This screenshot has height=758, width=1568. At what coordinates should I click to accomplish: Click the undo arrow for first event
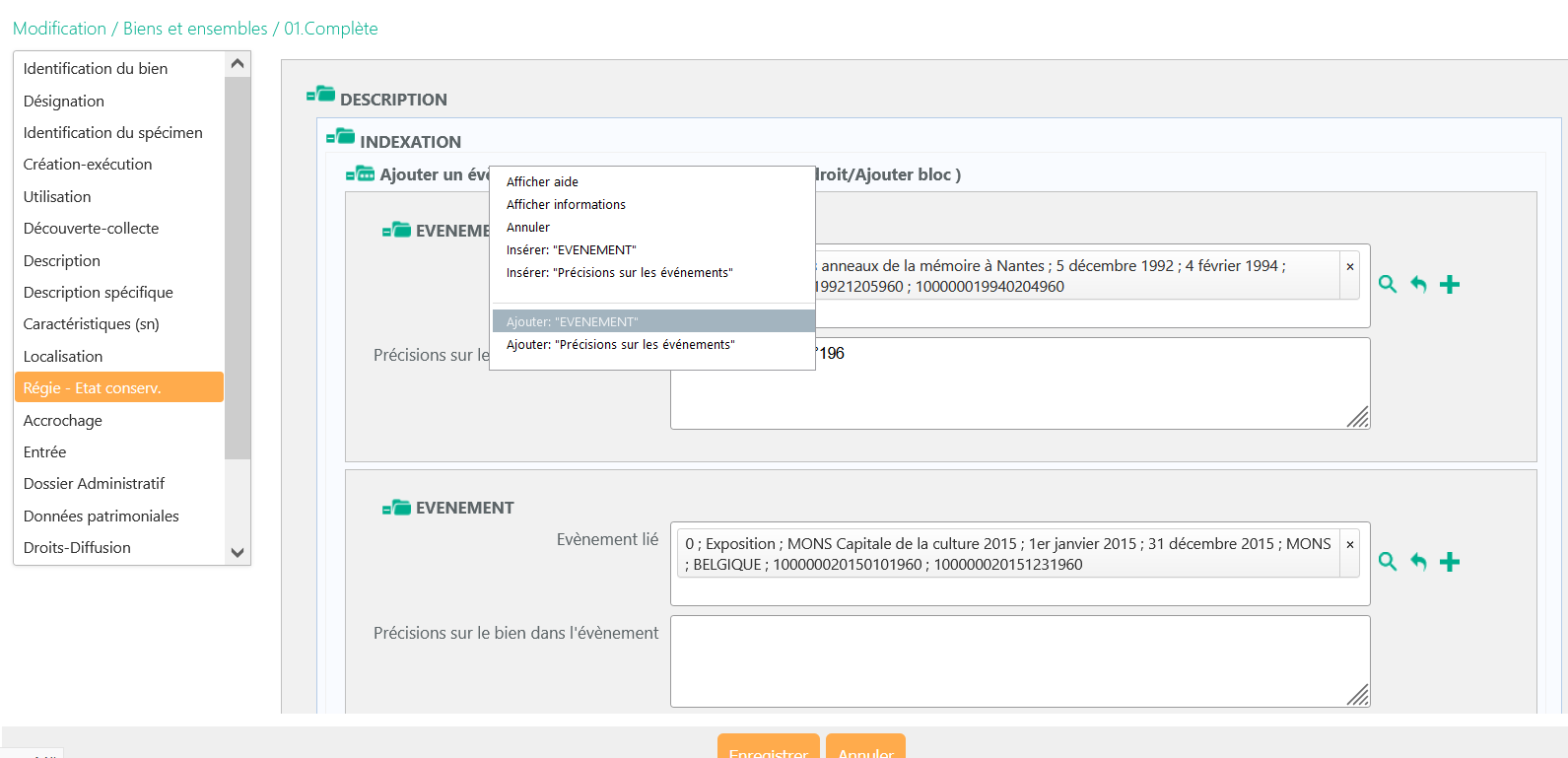tap(1418, 285)
